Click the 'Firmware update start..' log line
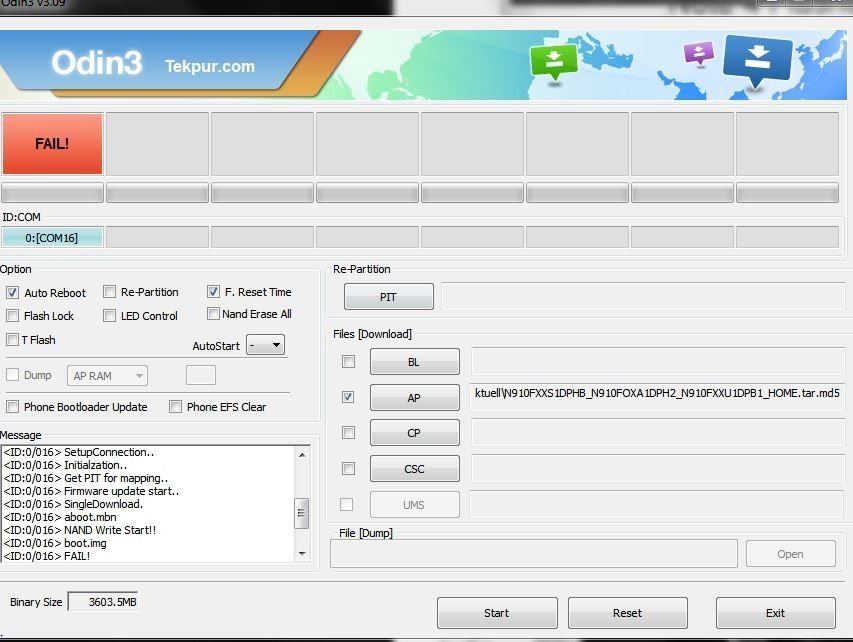Screen dimensions: 853x642 pyautogui.click(x=91, y=491)
